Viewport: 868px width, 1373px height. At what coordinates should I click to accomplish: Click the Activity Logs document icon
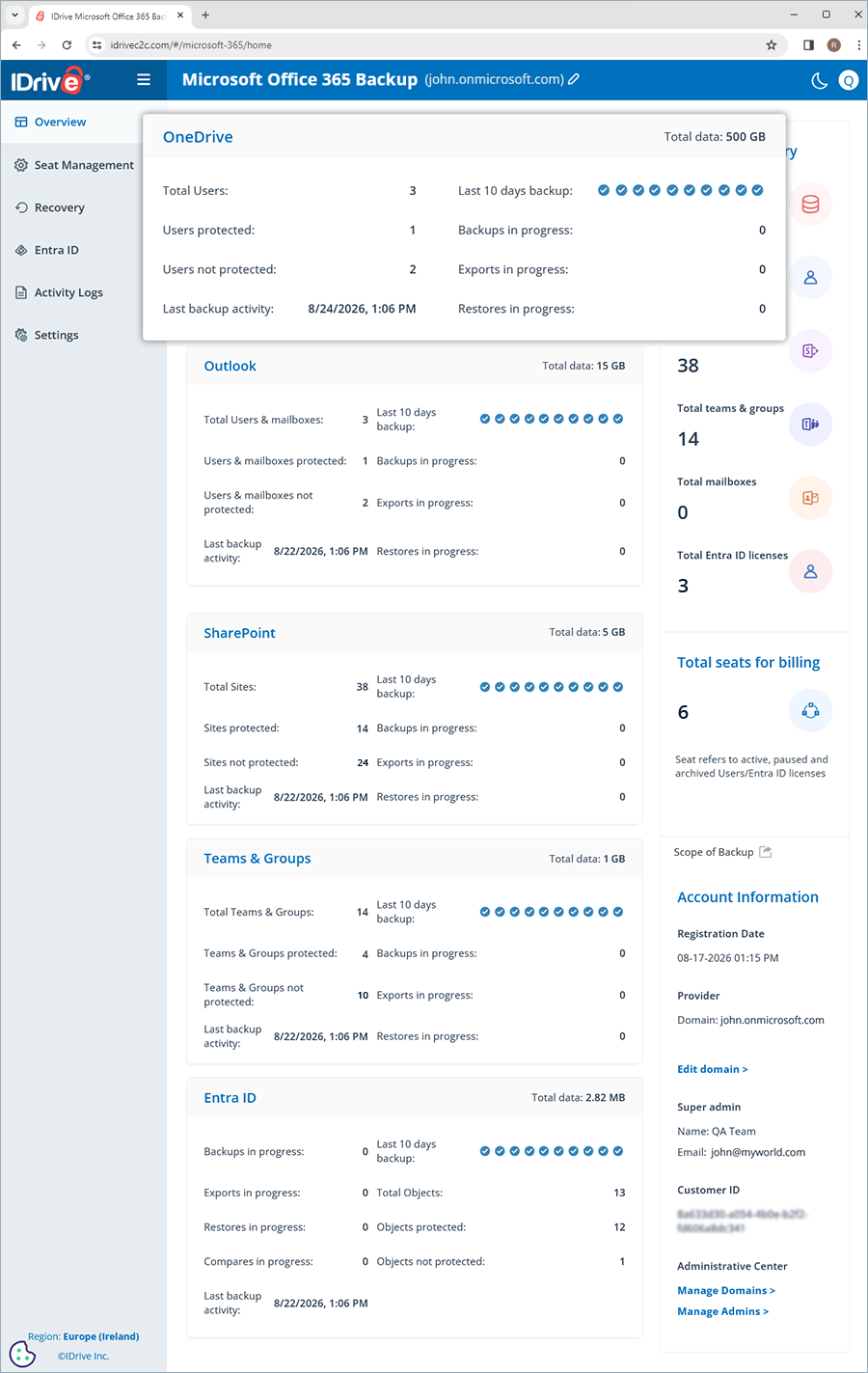21,292
